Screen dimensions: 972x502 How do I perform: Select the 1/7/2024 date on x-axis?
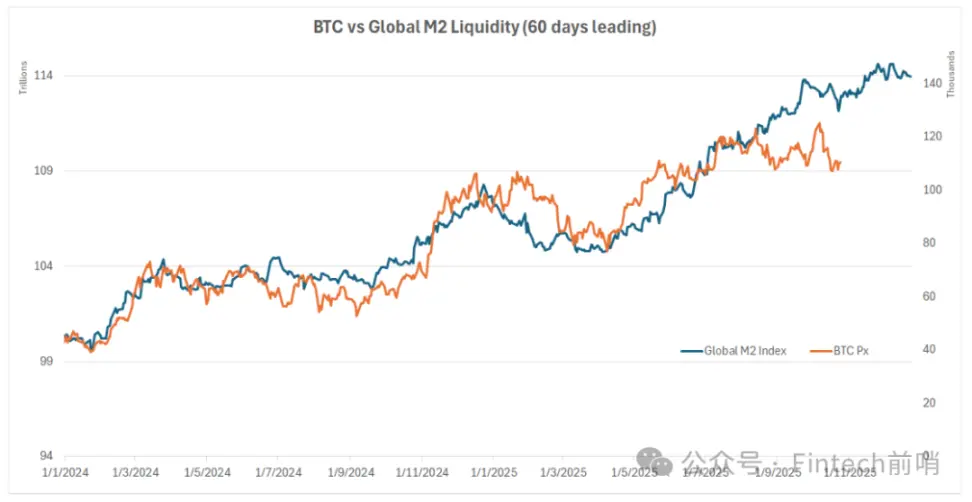pyautogui.click(x=276, y=471)
